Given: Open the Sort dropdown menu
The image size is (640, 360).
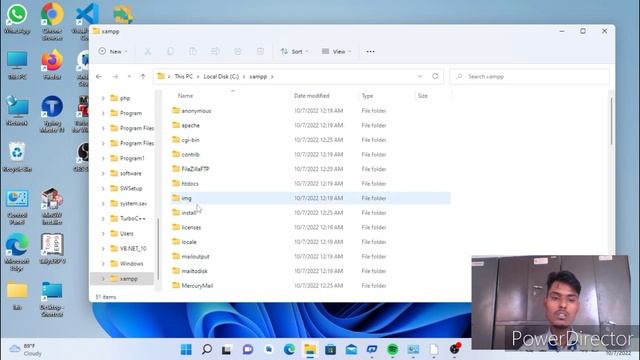Looking at the screenshot, I should pos(294,51).
